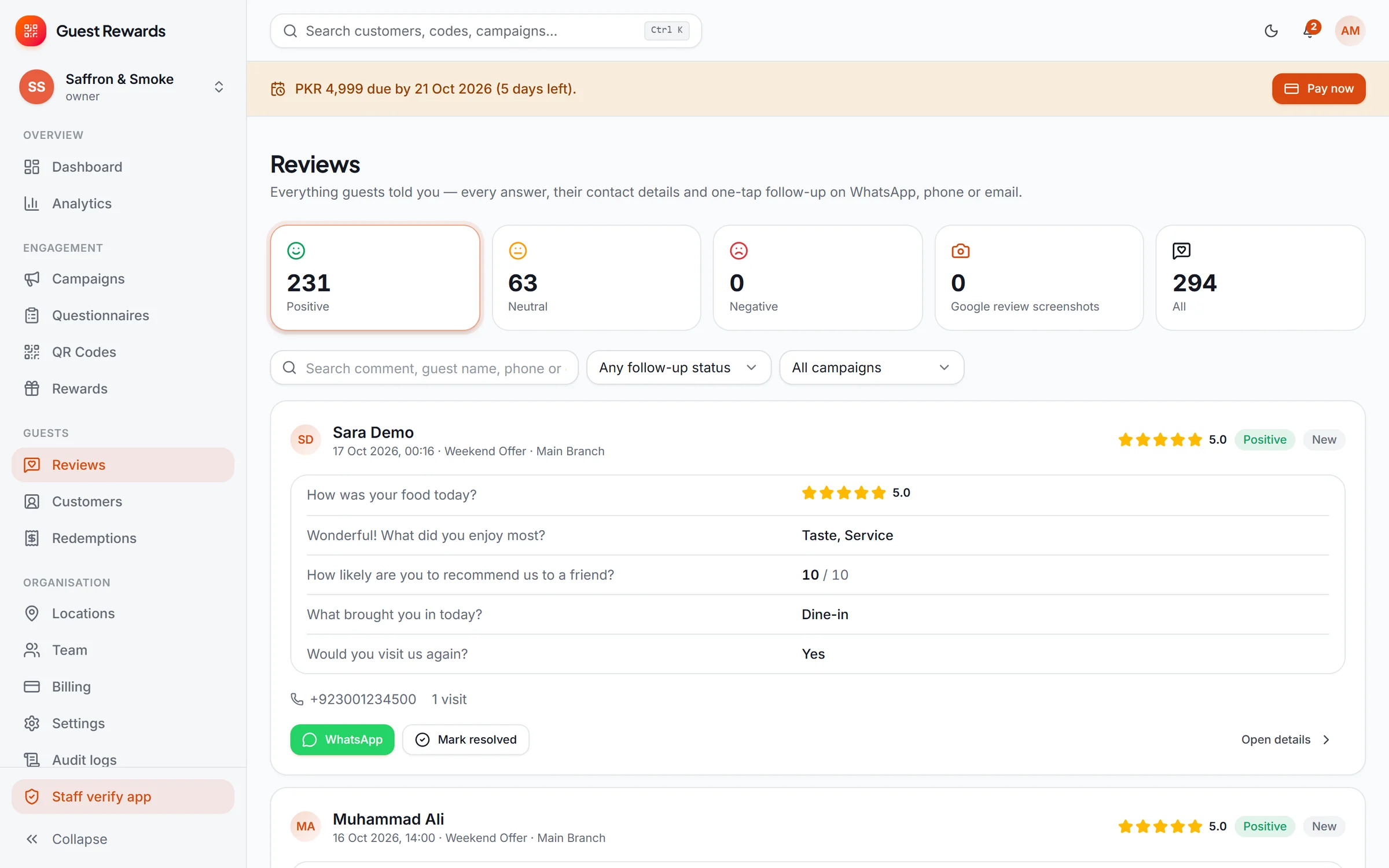1389x868 pixels.
Task: Focus the global search customers field
Action: pos(486,31)
